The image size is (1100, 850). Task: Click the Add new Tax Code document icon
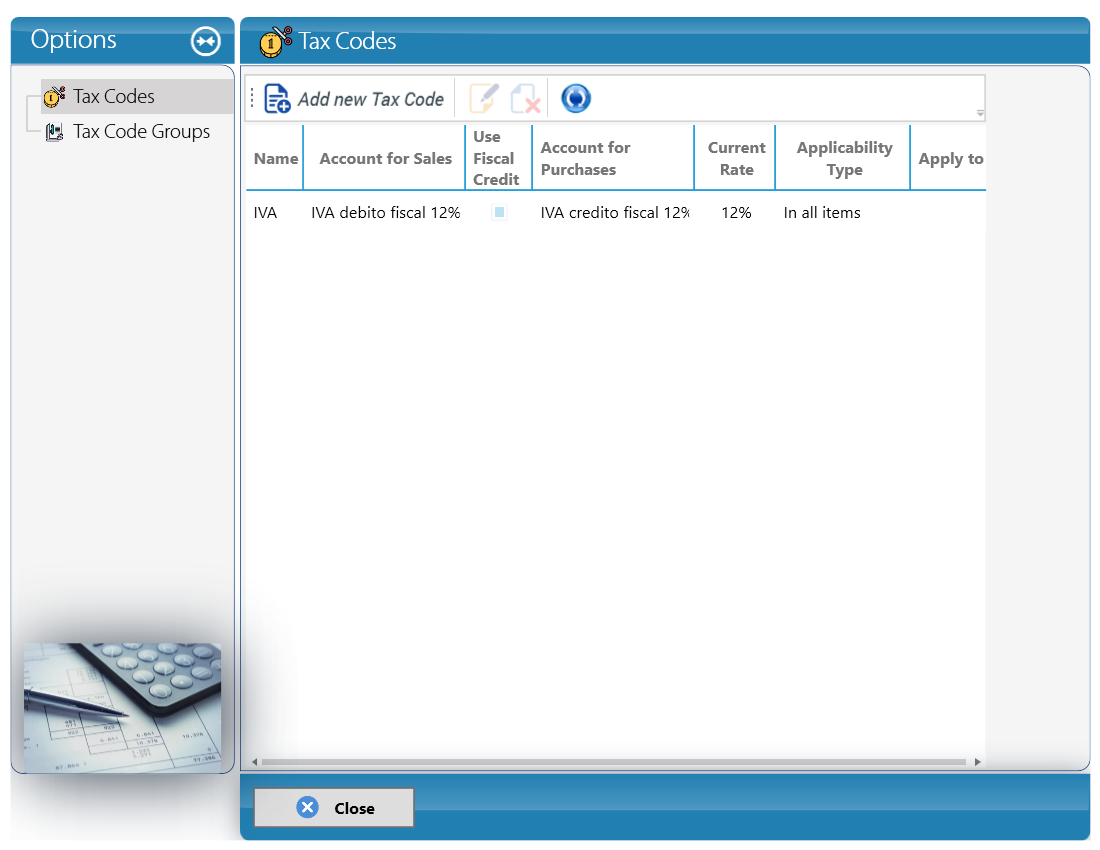coord(277,98)
